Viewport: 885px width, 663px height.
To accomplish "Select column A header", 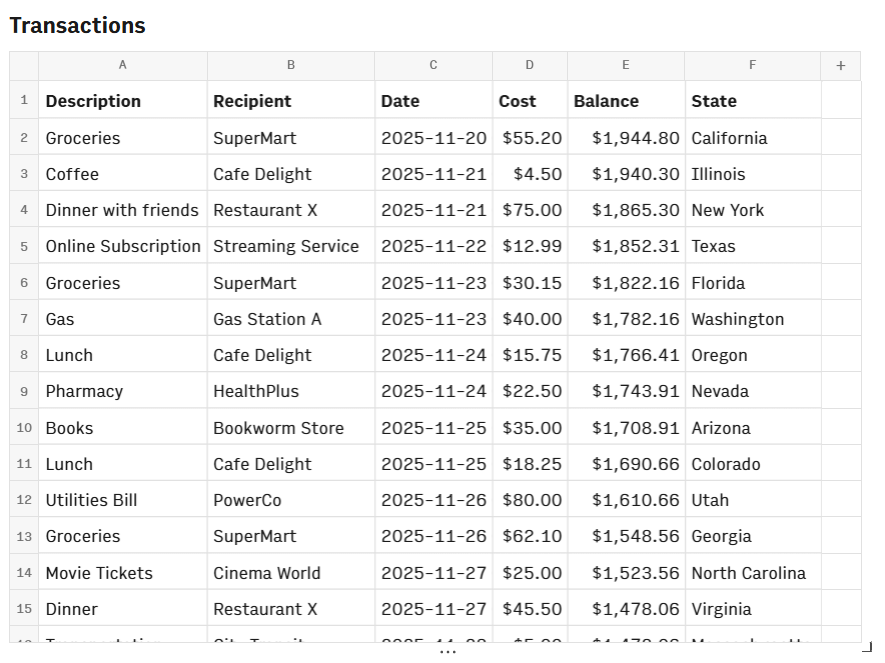I will click(x=123, y=66).
